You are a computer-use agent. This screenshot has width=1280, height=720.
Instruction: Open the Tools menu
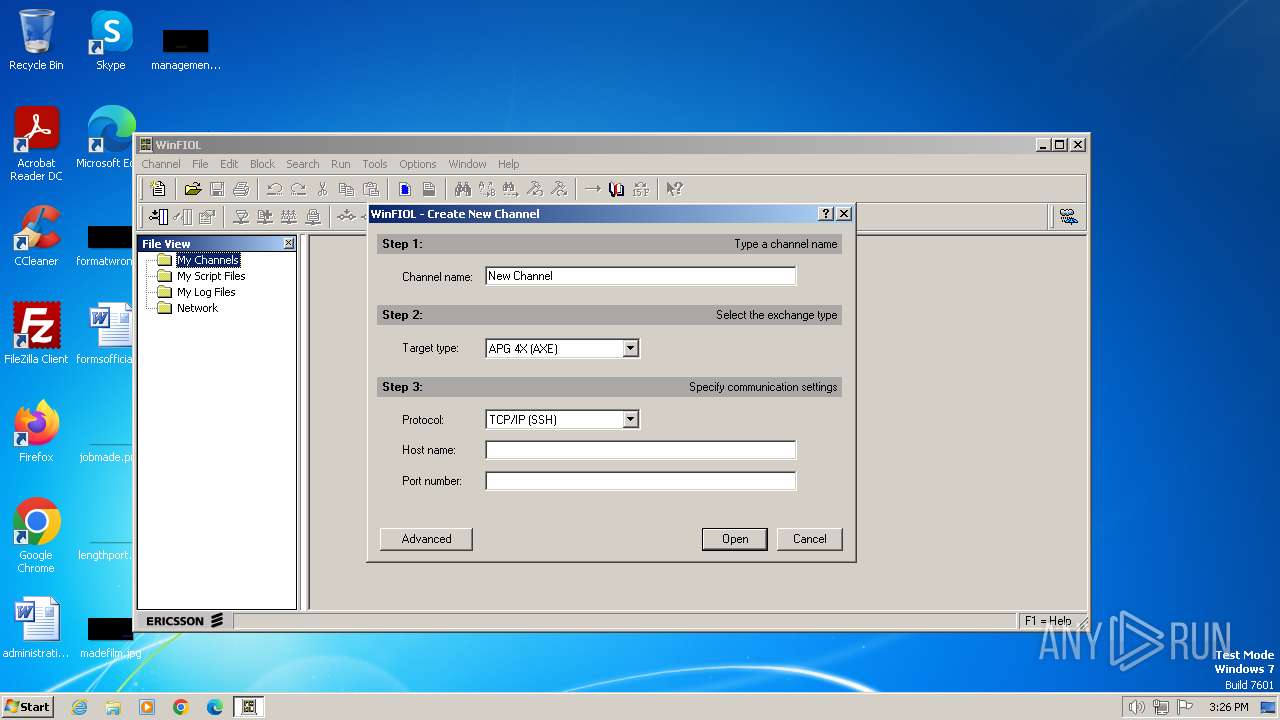[375, 164]
